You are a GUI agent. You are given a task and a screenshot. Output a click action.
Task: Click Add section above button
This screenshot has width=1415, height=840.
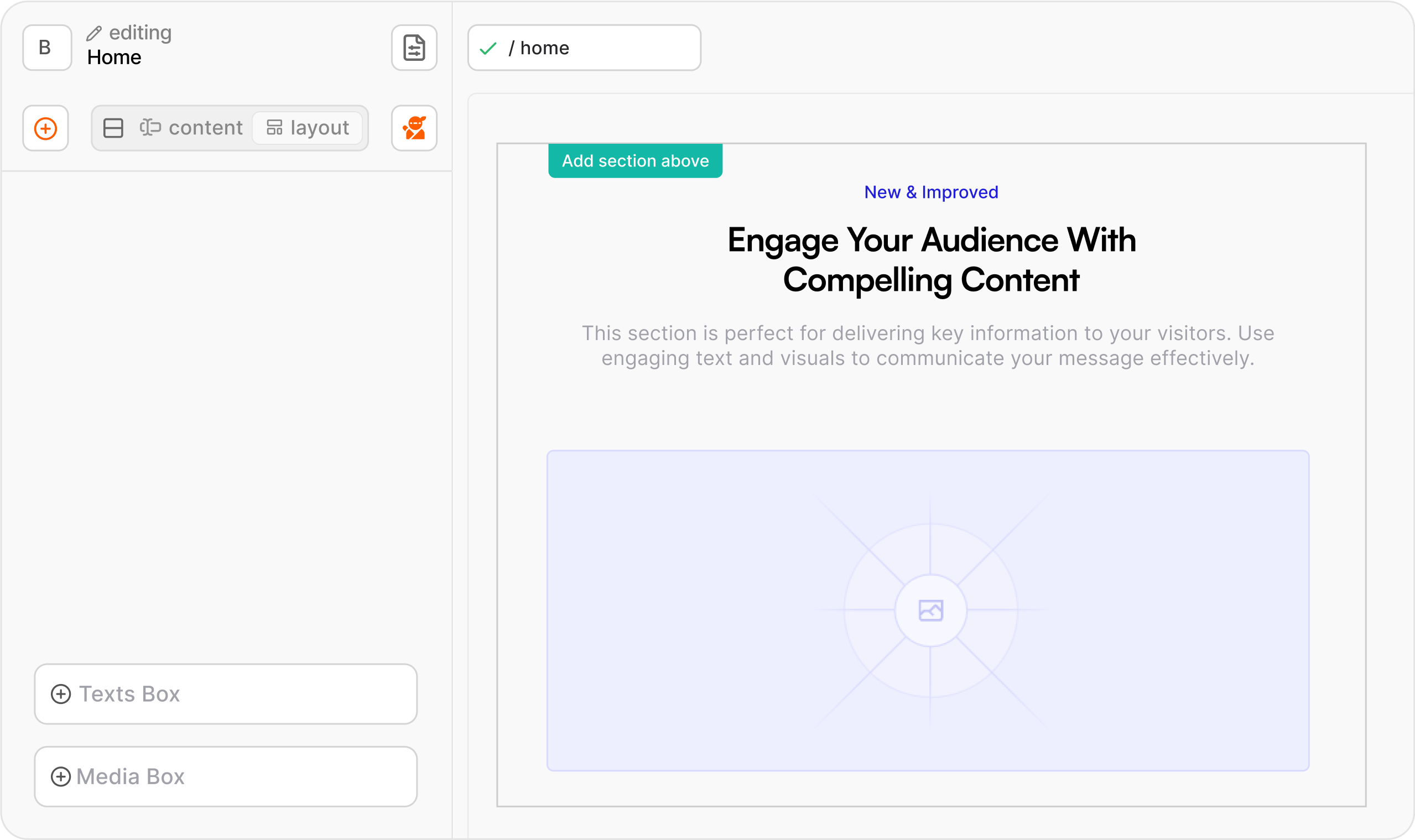[x=635, y=160]
